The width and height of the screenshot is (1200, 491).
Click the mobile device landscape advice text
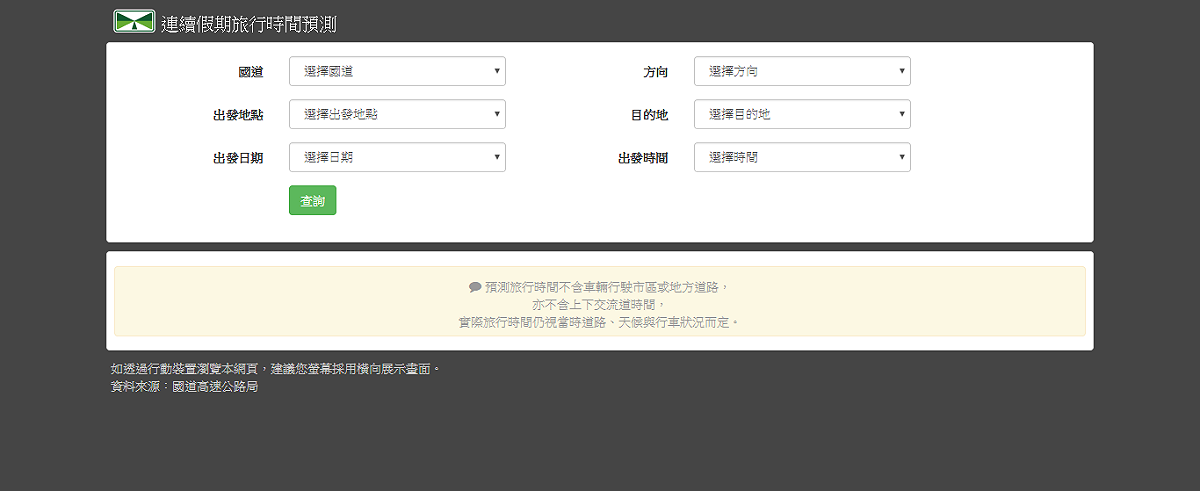point(275,368)
